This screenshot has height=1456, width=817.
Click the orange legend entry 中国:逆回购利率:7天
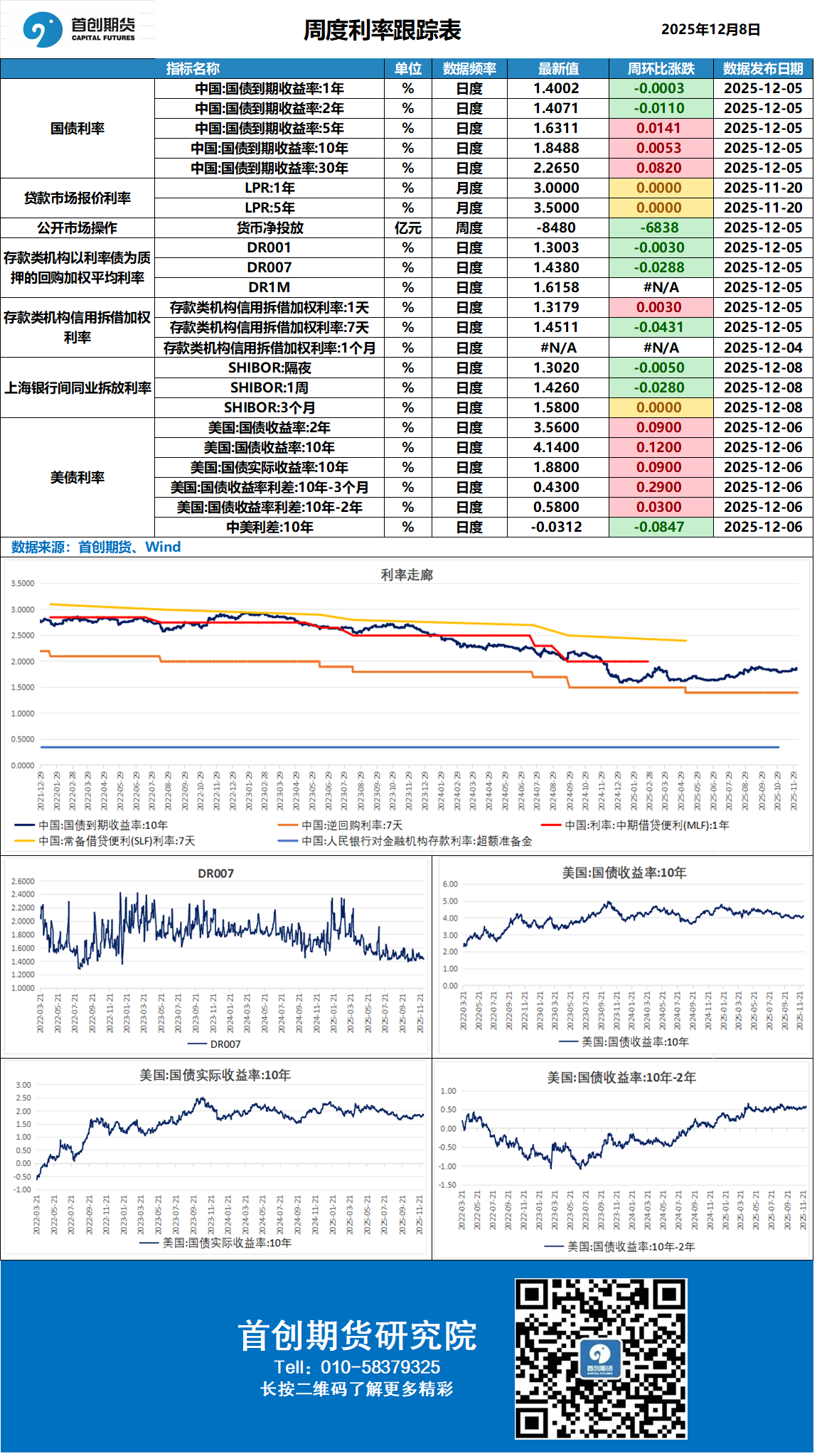(x=351, y=825)
